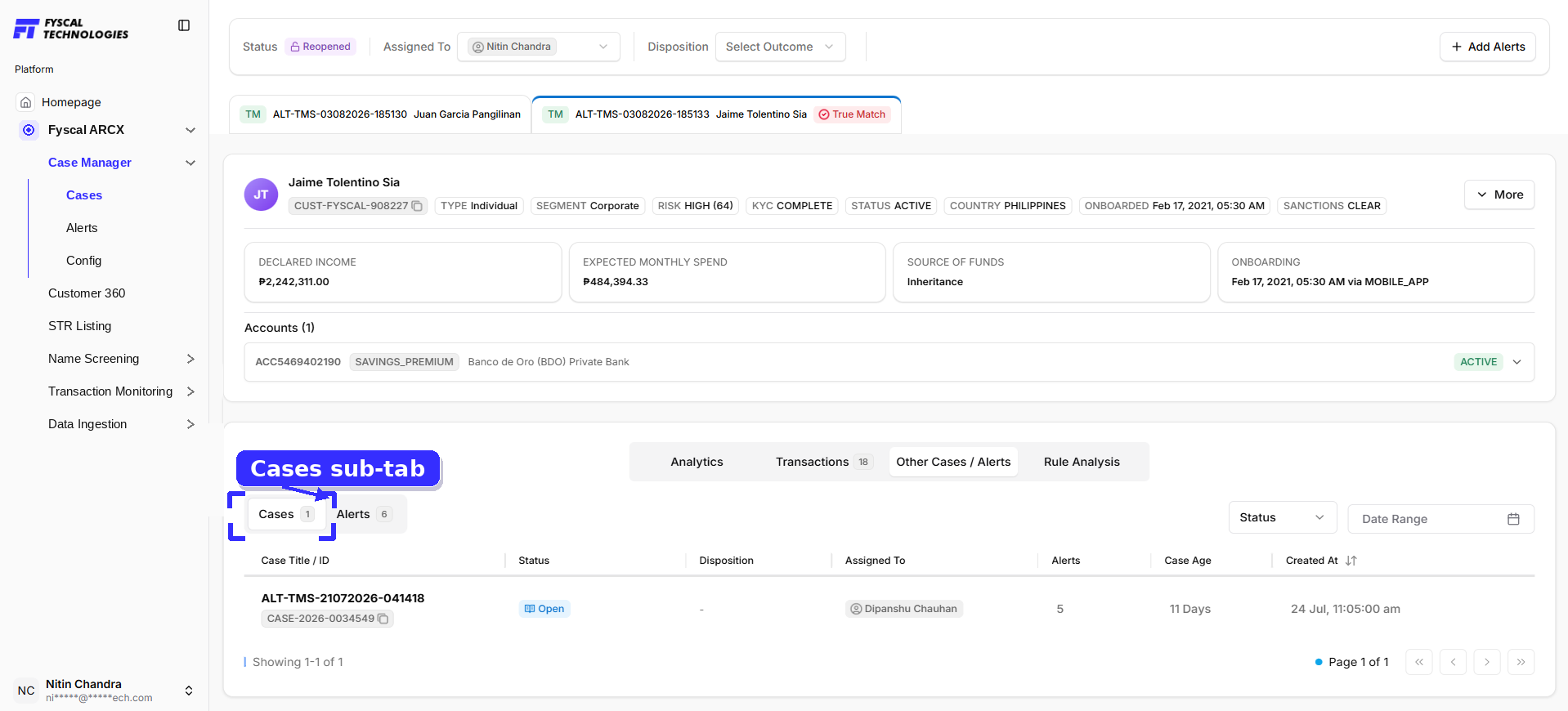Click the Add Alerts button

click(1487, 47)
